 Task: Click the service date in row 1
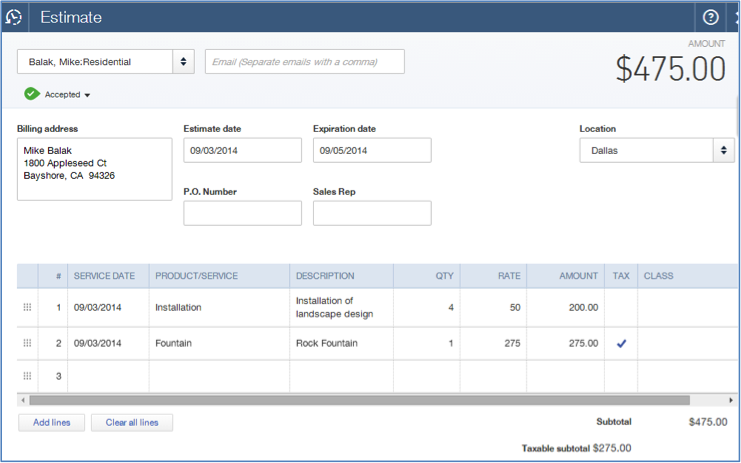coord(108,308)
